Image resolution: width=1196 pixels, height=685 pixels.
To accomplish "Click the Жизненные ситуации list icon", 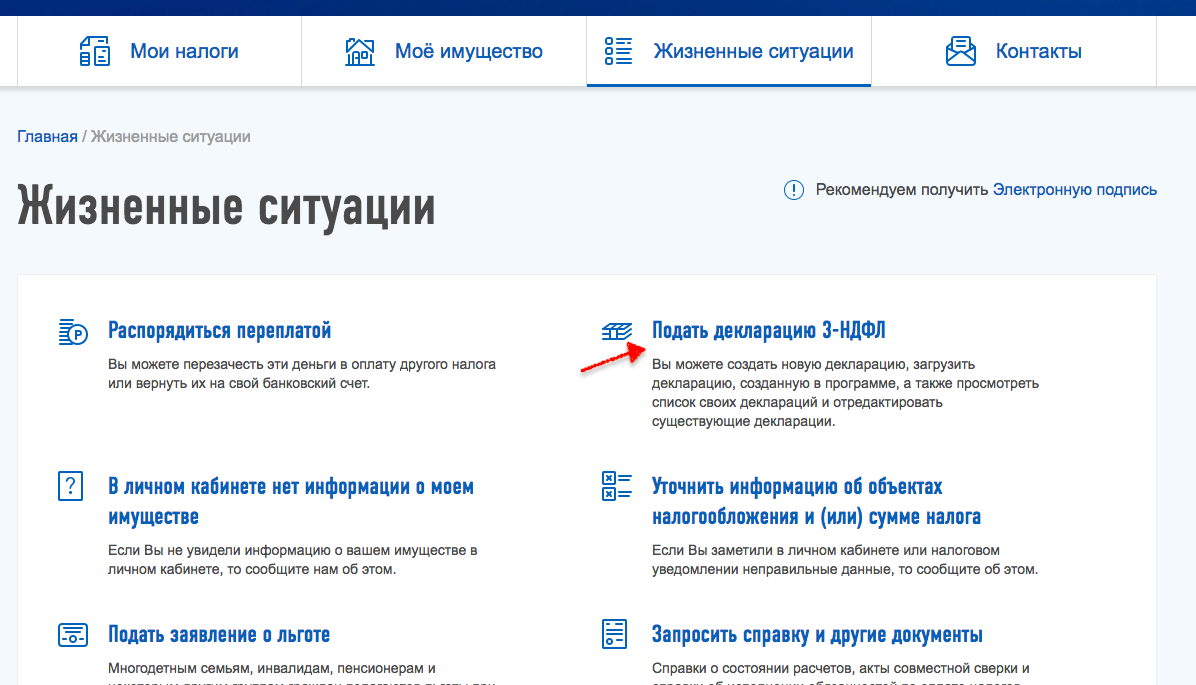I will 618,51.
